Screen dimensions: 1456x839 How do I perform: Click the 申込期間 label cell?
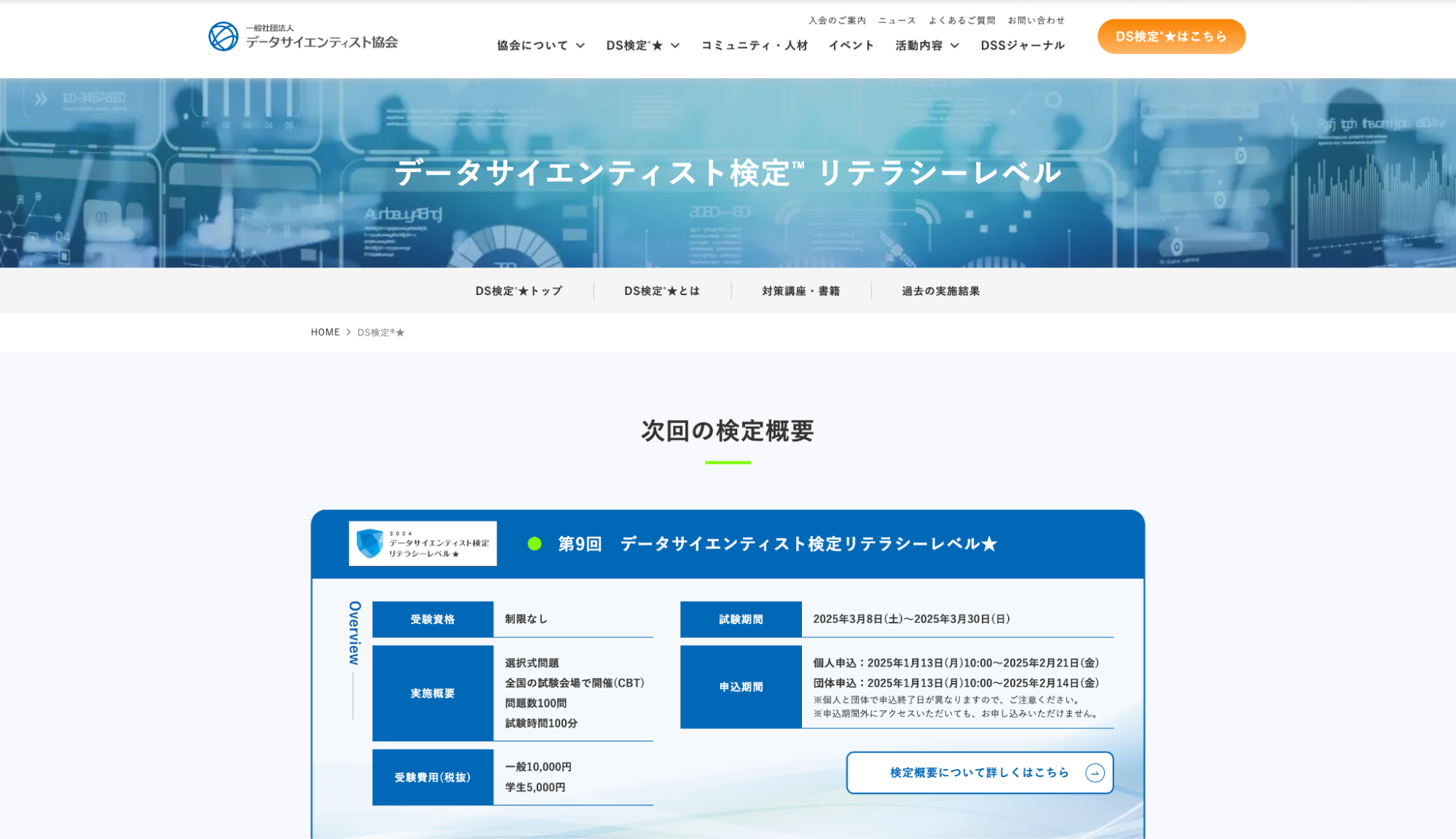[741, 687]
